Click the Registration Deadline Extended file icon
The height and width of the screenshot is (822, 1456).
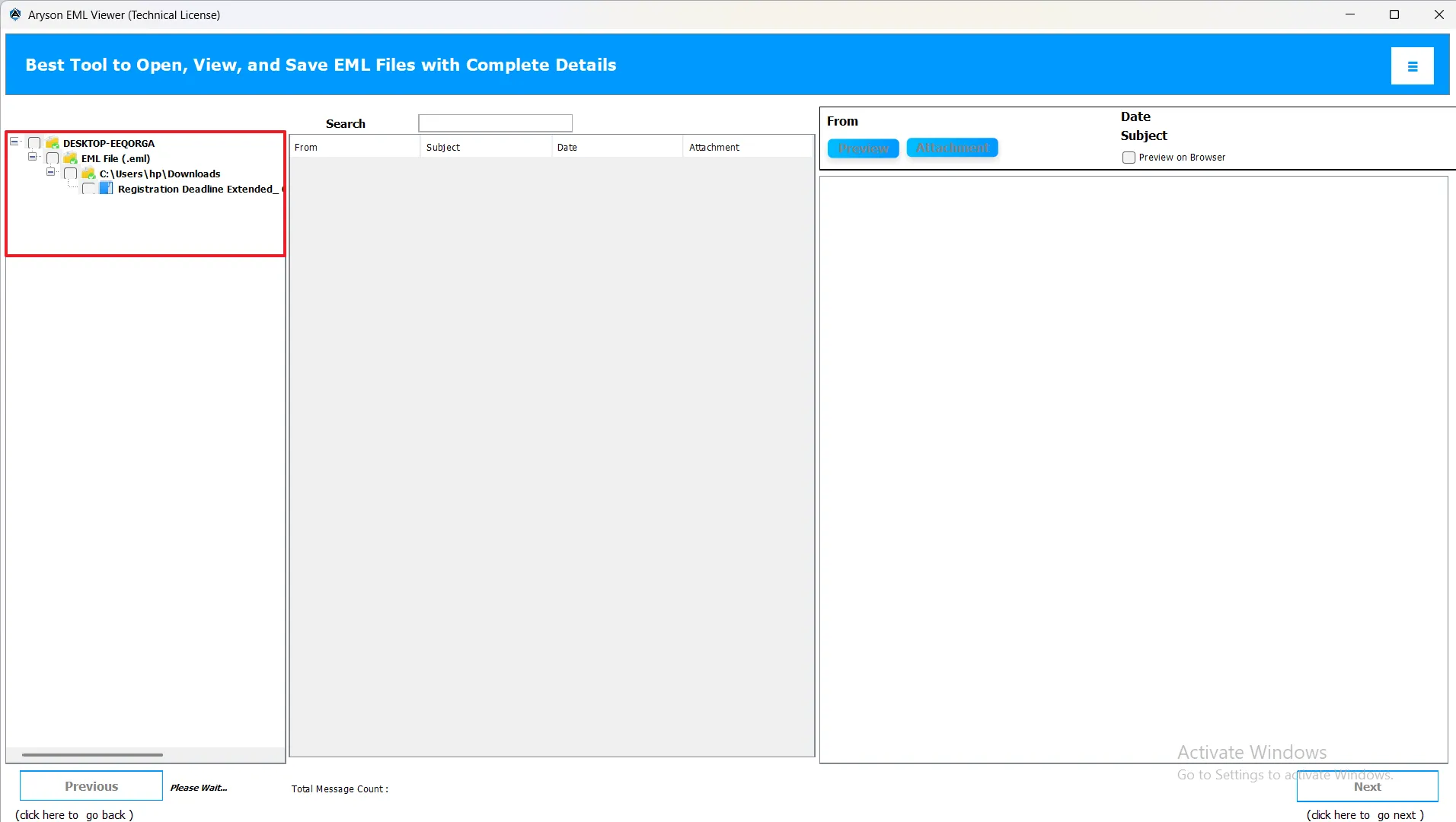pos(107,189)
